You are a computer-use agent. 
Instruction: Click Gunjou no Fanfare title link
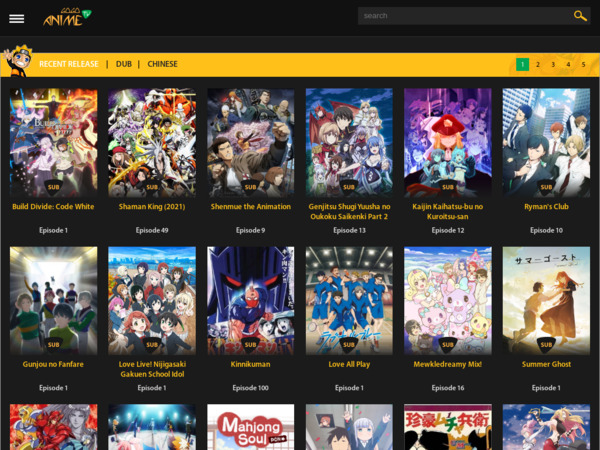click(53, 364)
